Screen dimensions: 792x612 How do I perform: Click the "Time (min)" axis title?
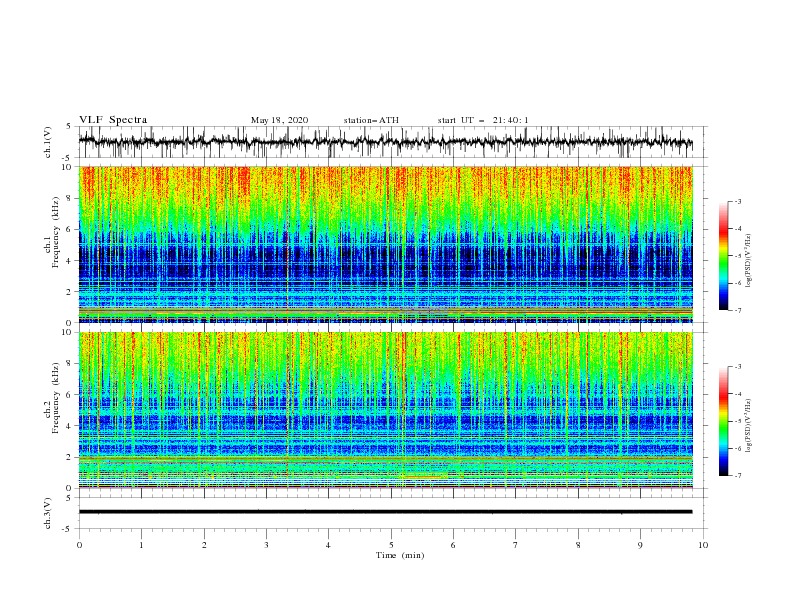click(x=400, y=555)
